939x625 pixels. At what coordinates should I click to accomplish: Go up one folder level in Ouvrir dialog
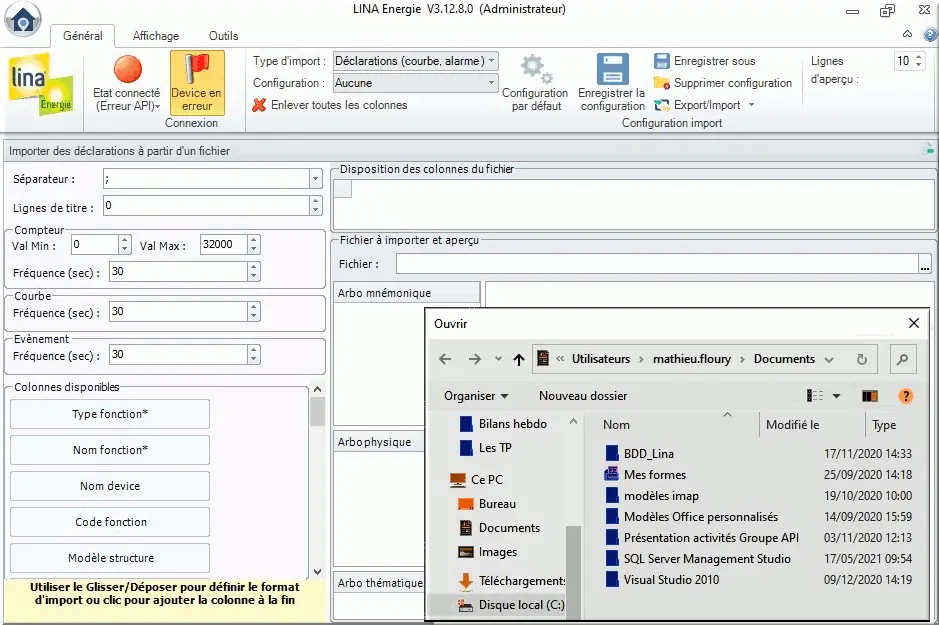pos(519,359)
